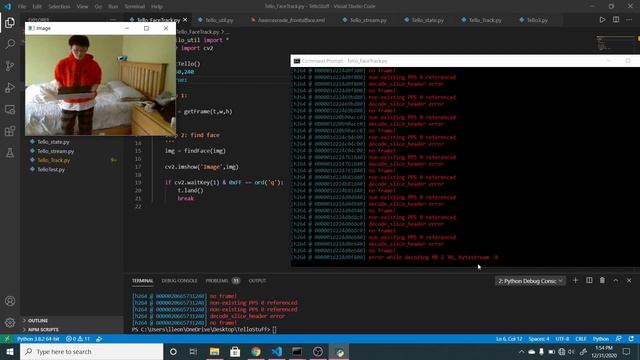Click the remote indicator in status bar
640x360 pixels.
(7, 339)
